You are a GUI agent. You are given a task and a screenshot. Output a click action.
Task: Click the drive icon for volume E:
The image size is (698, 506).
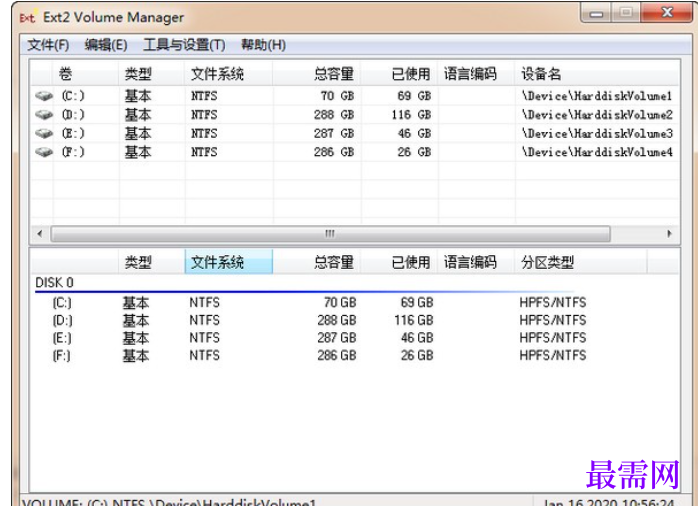[x=44, y=133]
